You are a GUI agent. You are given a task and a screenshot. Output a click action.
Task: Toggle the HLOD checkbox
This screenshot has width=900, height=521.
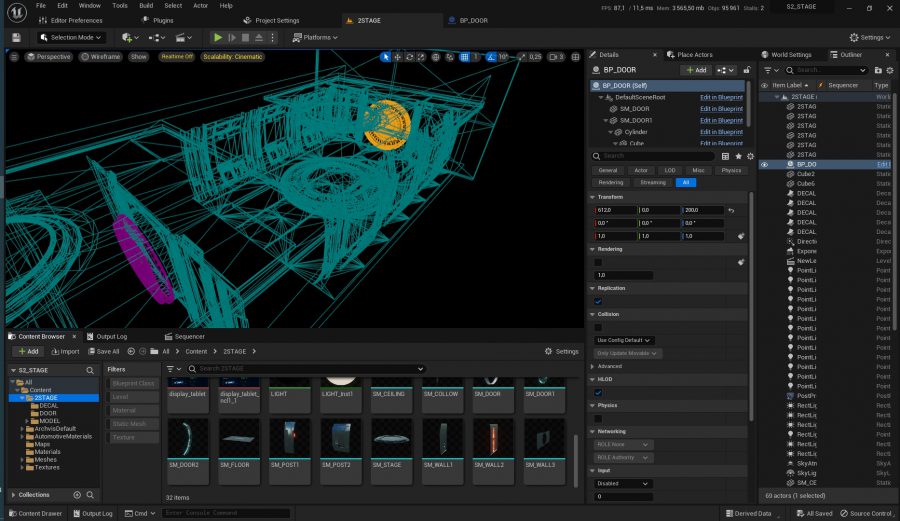(x=598, y=392)
